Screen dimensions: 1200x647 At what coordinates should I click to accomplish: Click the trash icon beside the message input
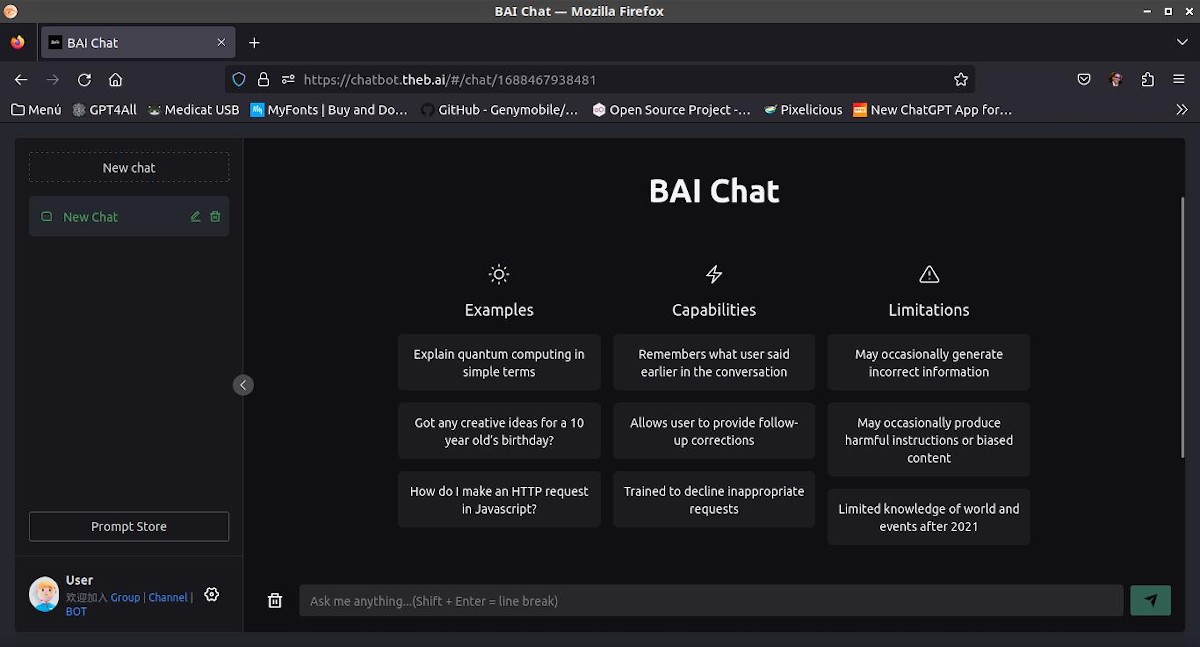click(275, 600)
